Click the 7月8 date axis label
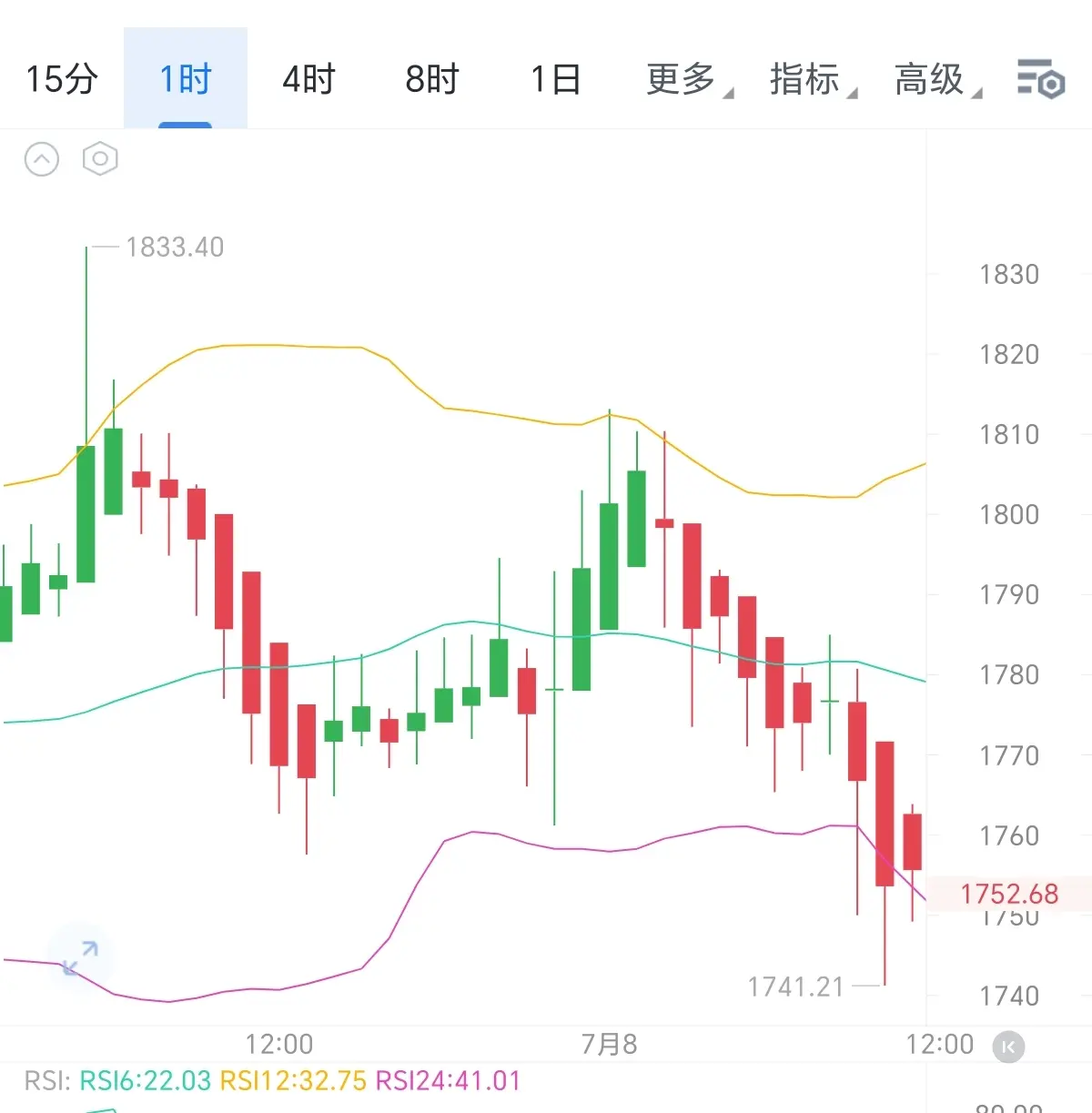Image resolution: width=1092 pixels, height=1113 pixels. tap(610, 1044)
